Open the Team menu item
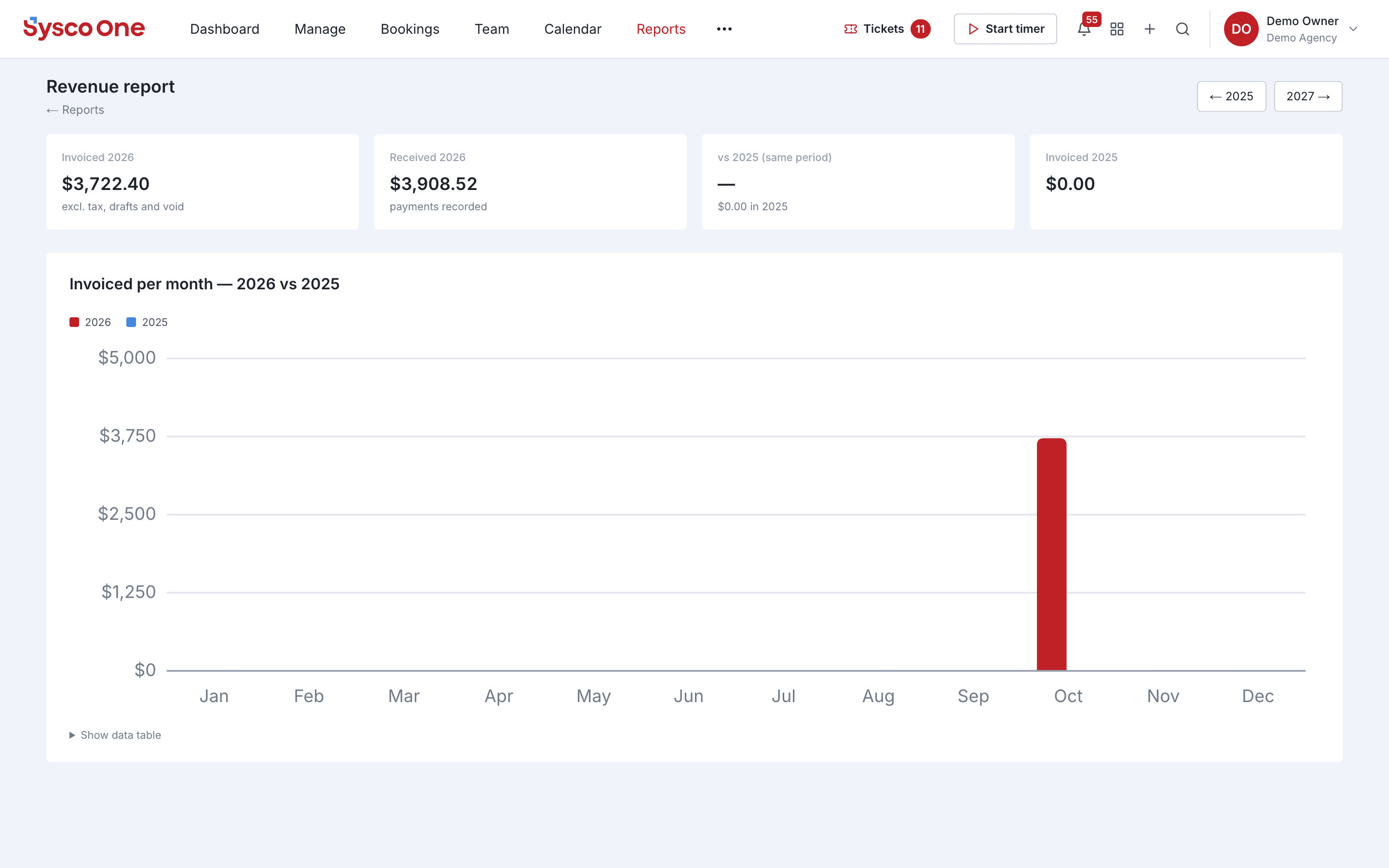This screenshot has height=868, width=1389. pyautogui.click(x=492, y=29)
